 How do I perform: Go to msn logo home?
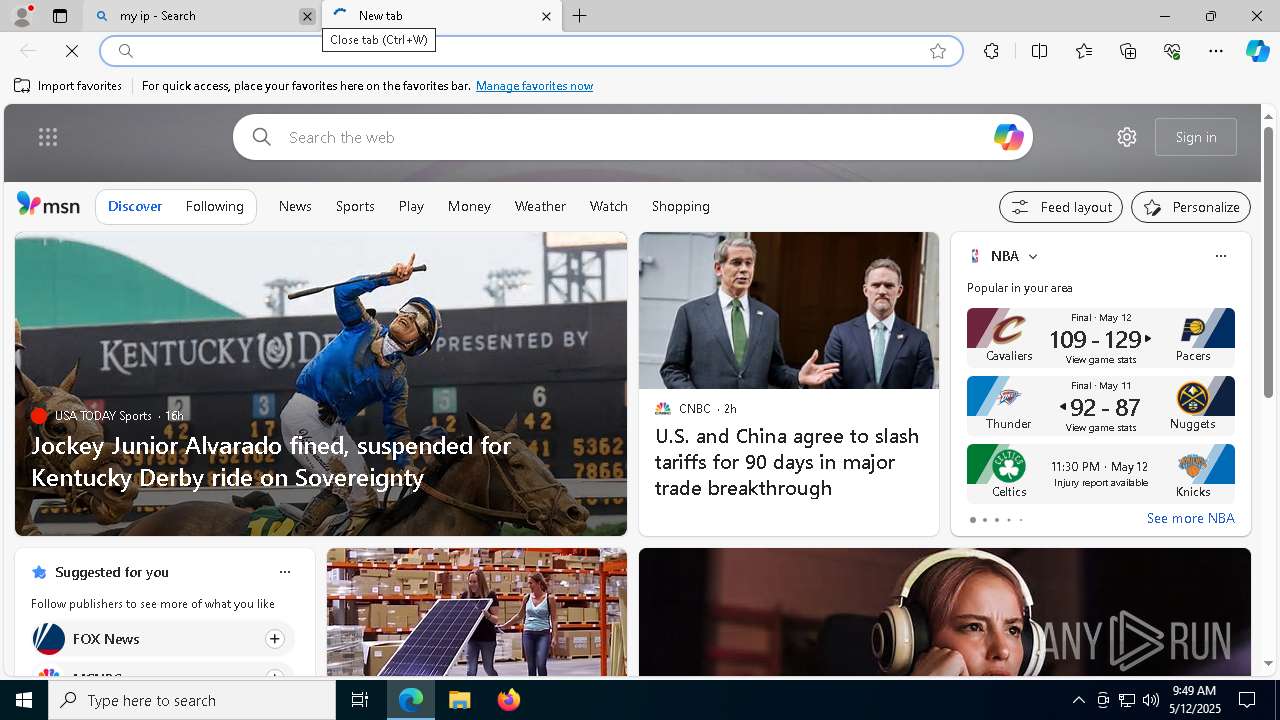(48, 205)
